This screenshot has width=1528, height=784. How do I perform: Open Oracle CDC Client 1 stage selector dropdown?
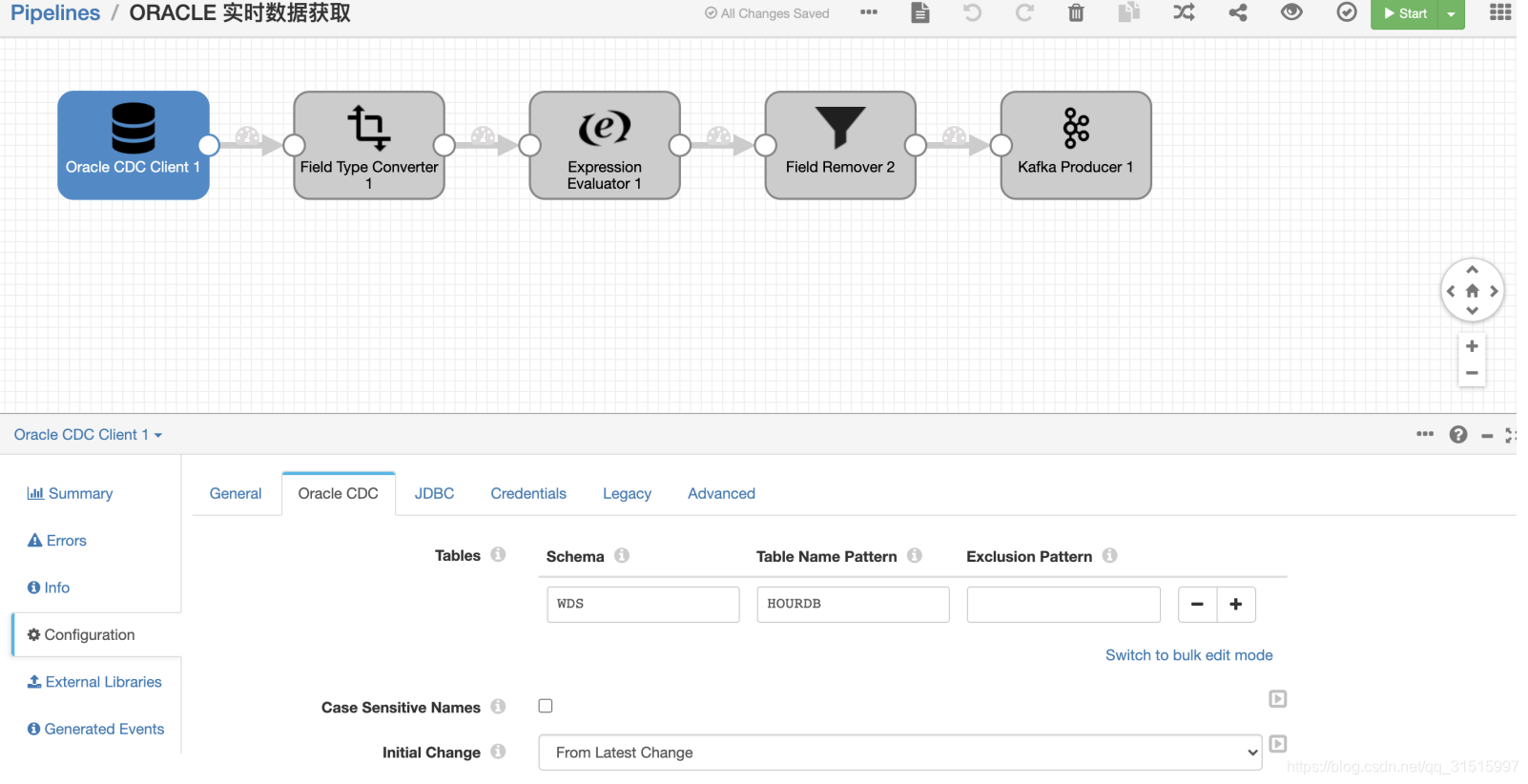click(88, 434)
